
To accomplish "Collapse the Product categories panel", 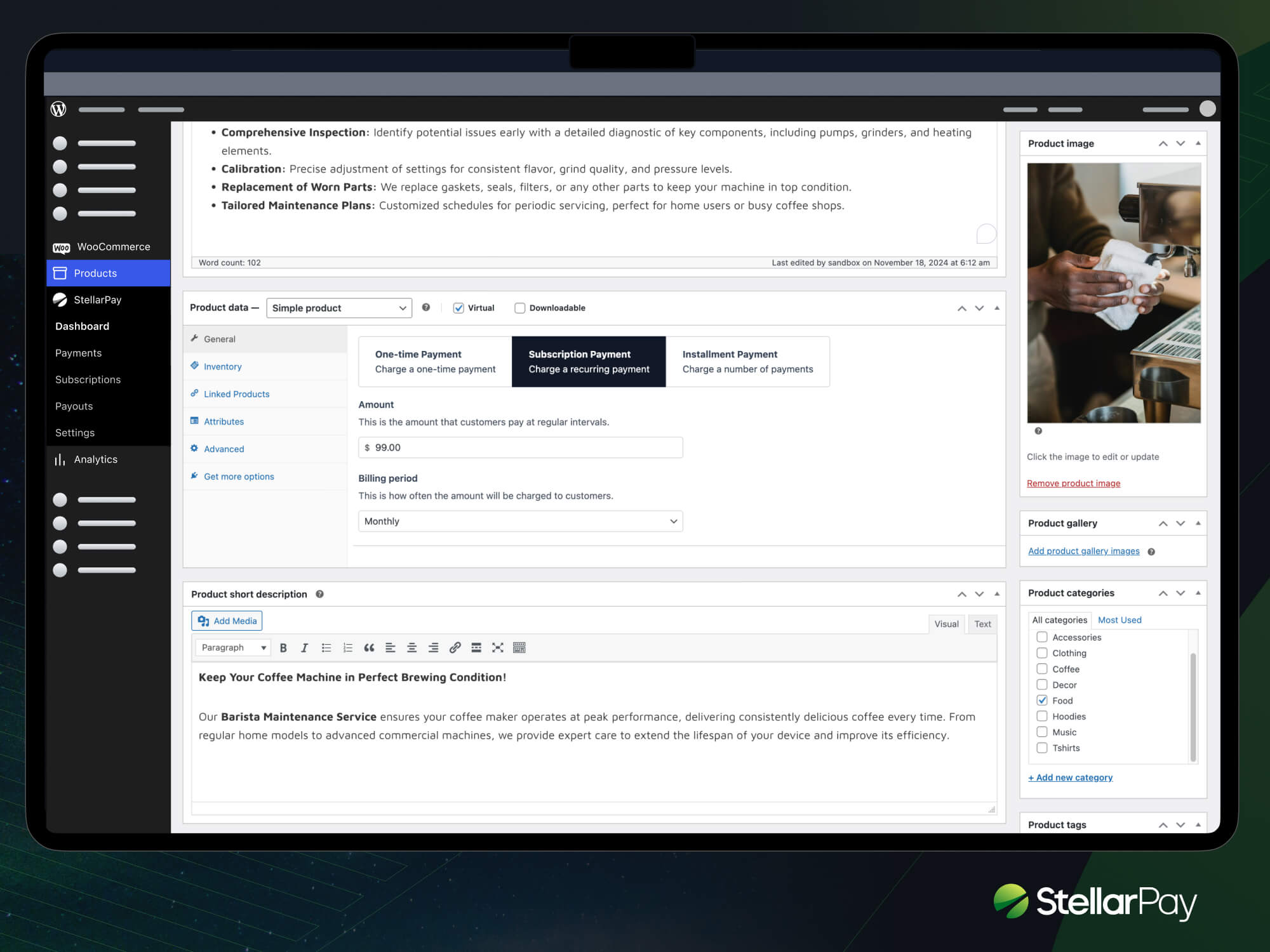I will 1198,593.
